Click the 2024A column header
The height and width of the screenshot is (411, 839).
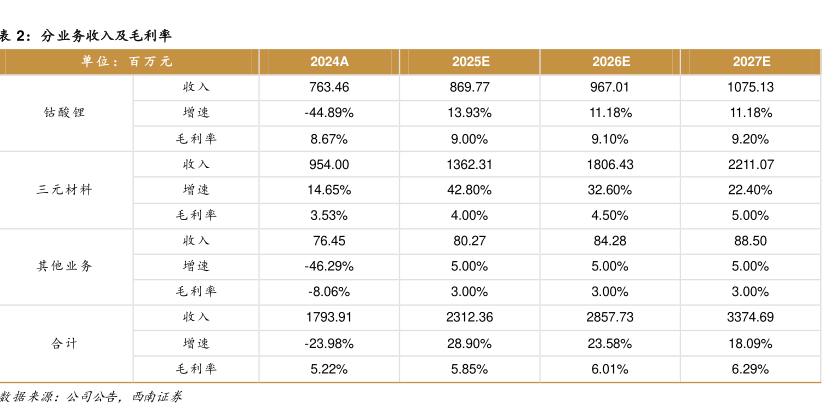(329, 62)
